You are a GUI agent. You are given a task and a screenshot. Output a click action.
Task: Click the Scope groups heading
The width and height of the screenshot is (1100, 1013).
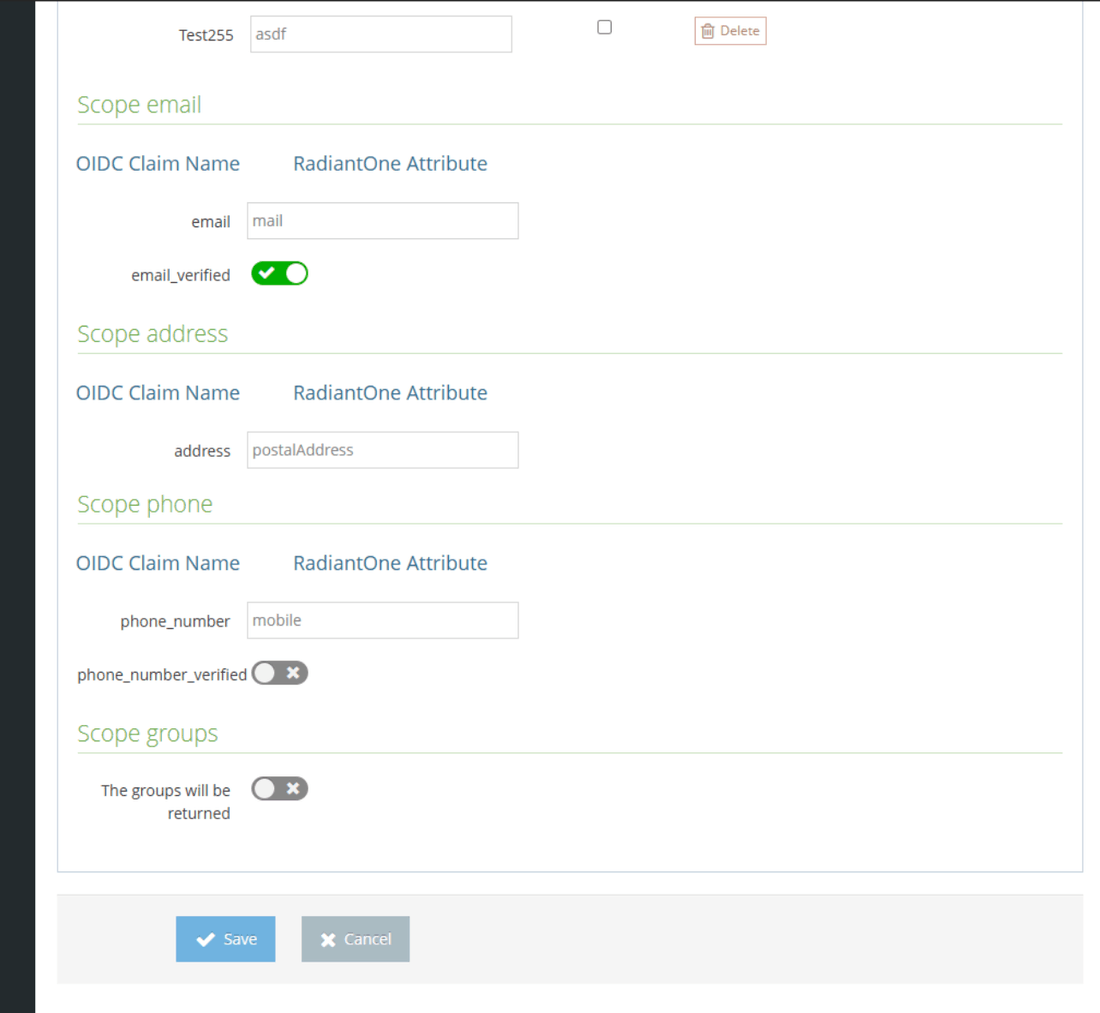(x=148, y=734)
